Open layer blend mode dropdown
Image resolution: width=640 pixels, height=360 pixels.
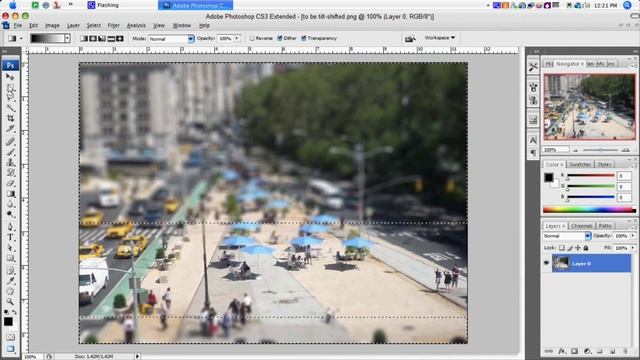[x=567, y=236]
